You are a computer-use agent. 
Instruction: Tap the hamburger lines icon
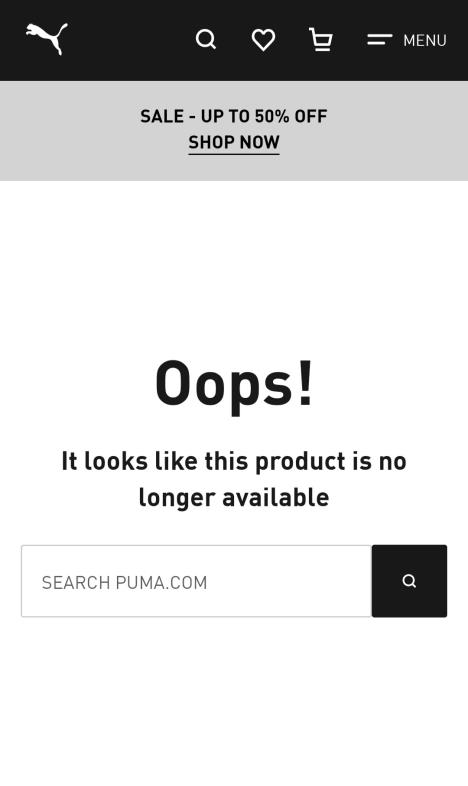(379, 40)
